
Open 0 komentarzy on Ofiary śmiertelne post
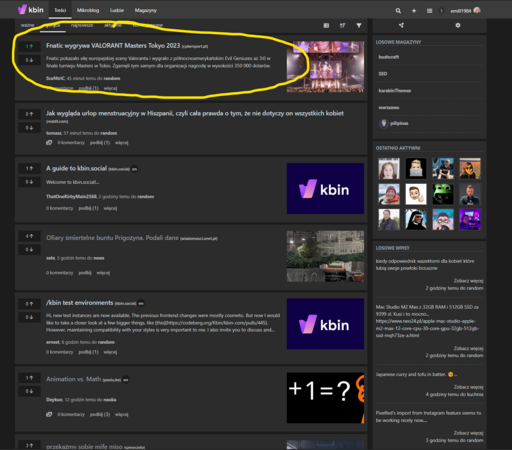click(59, 273)
